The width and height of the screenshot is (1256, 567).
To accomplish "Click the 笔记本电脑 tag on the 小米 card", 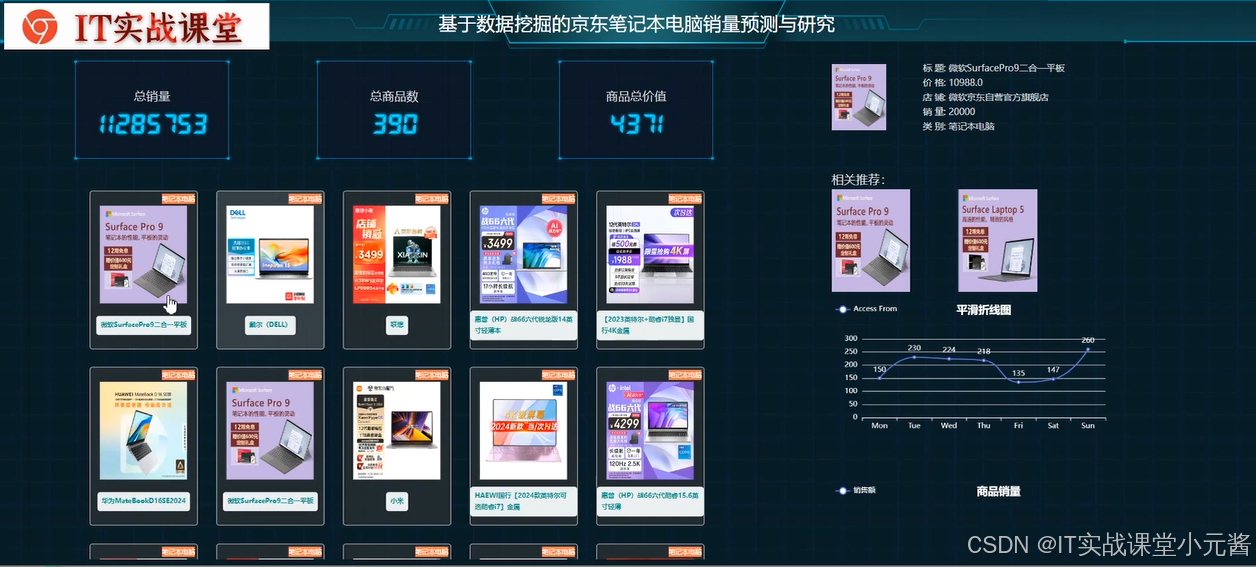I will click(433, 374).
